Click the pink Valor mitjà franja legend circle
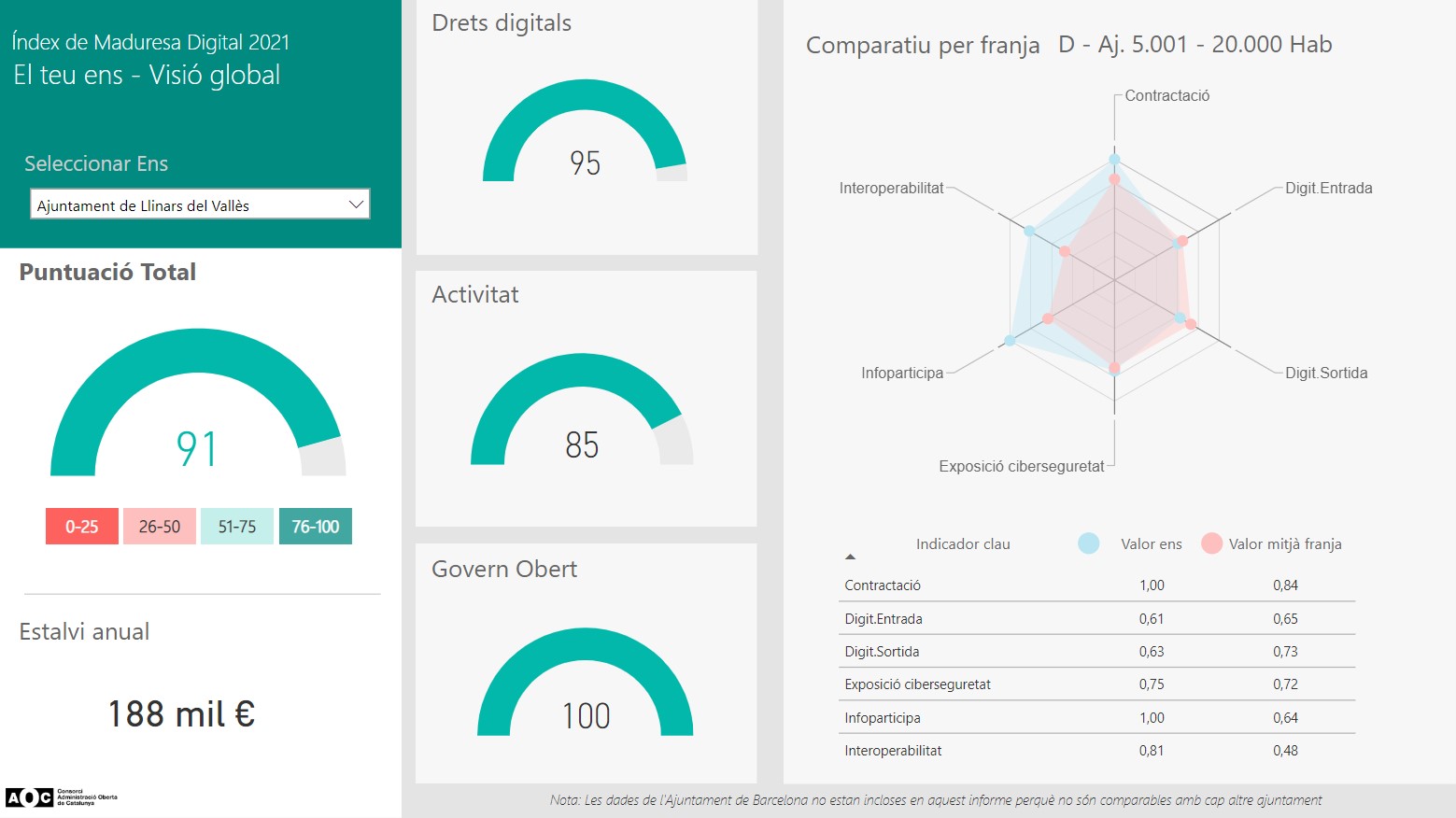This screenshot has width=1456, height=818. pyautogui.click(x=1211, y=543)
